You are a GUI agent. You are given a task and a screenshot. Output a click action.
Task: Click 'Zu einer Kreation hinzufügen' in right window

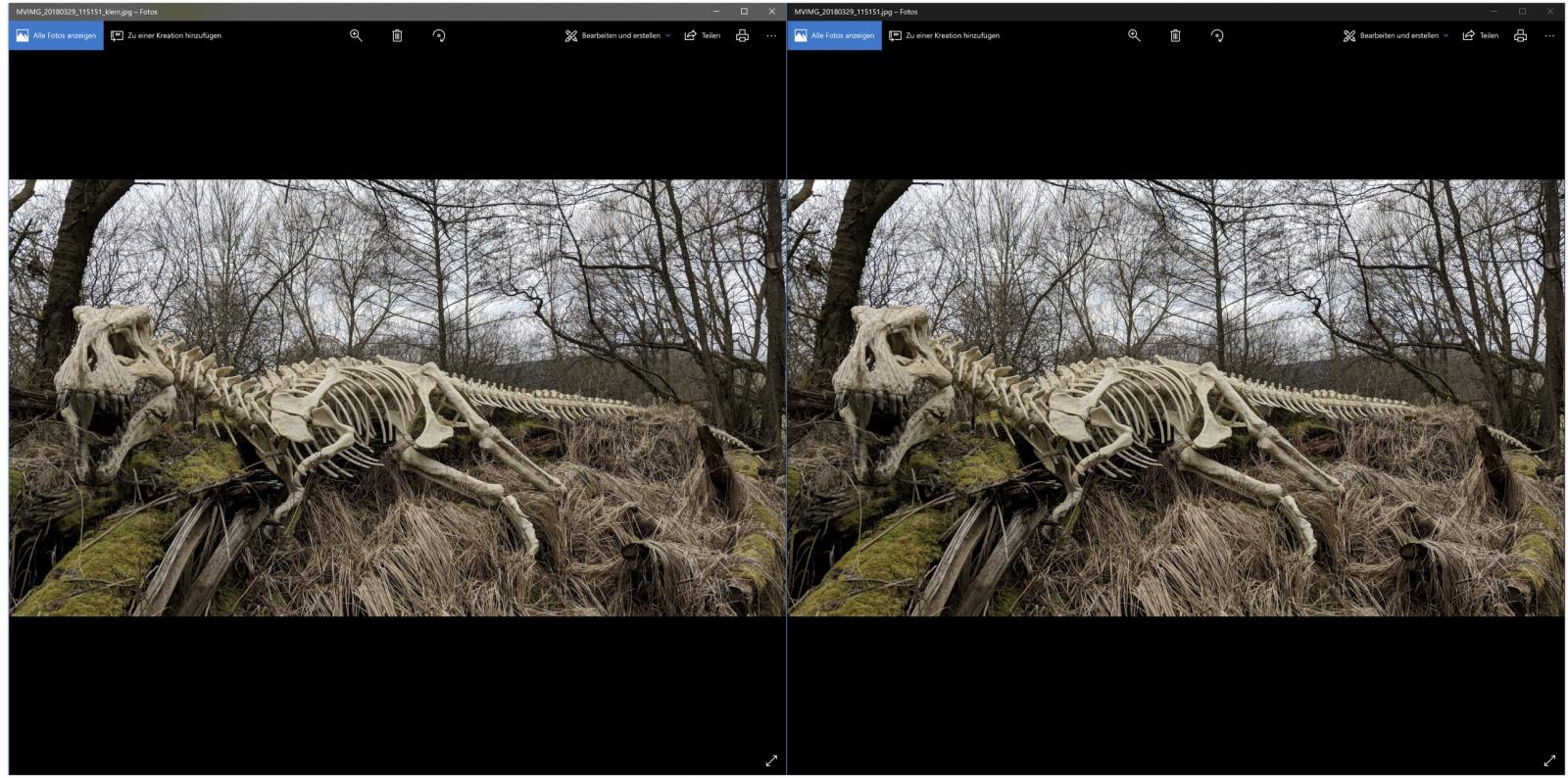pos(944,35)
